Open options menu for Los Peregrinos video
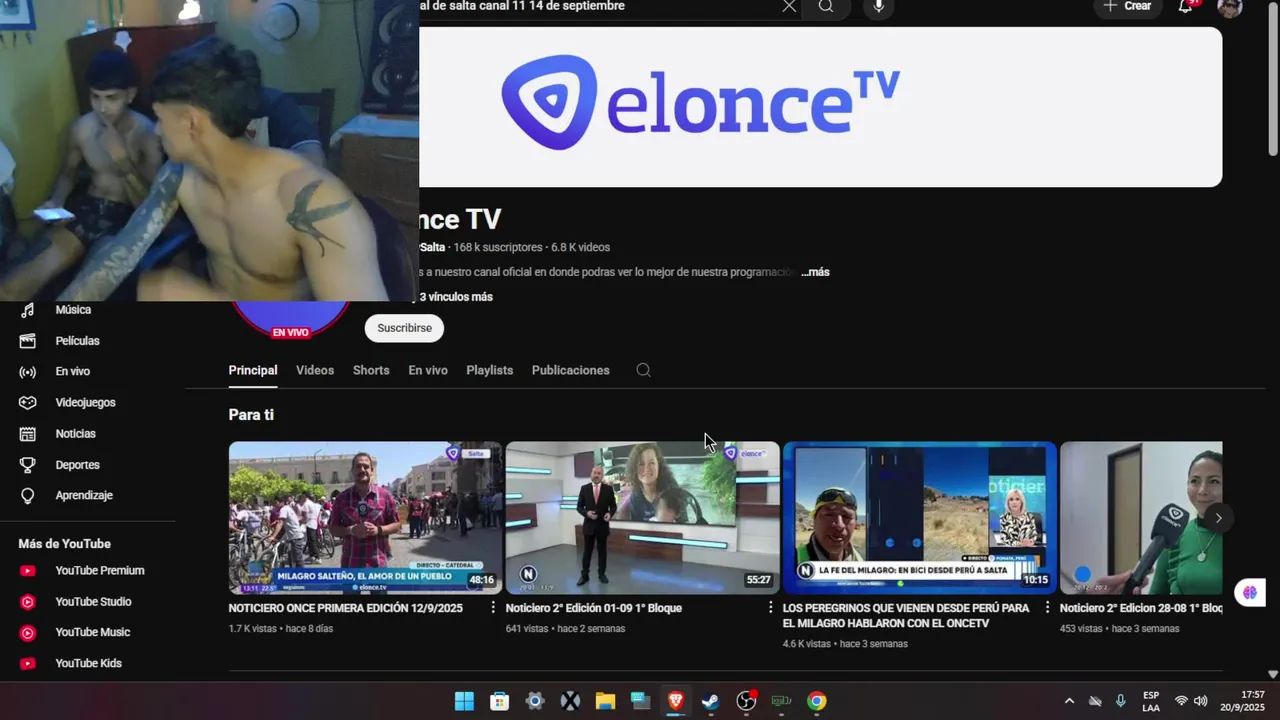This screenshot has height=720, width=1280. click(x=1047, y=608)
